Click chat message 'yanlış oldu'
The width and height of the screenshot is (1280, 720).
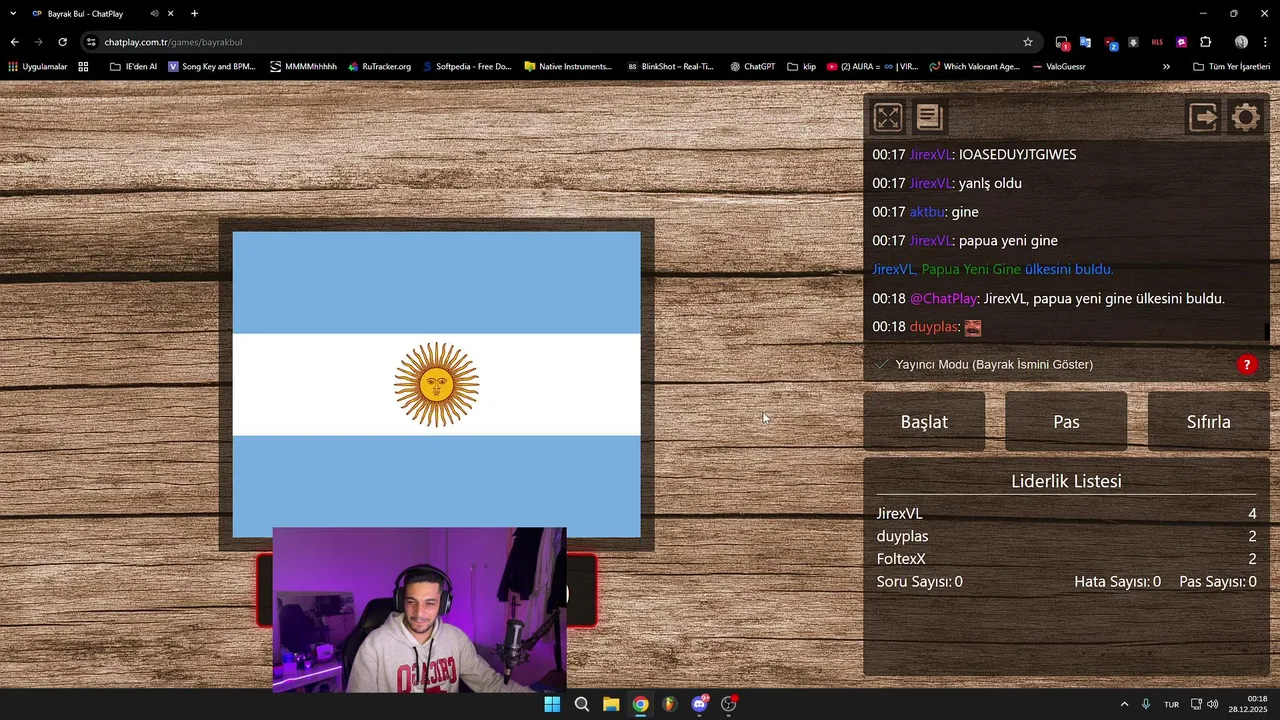990,183
